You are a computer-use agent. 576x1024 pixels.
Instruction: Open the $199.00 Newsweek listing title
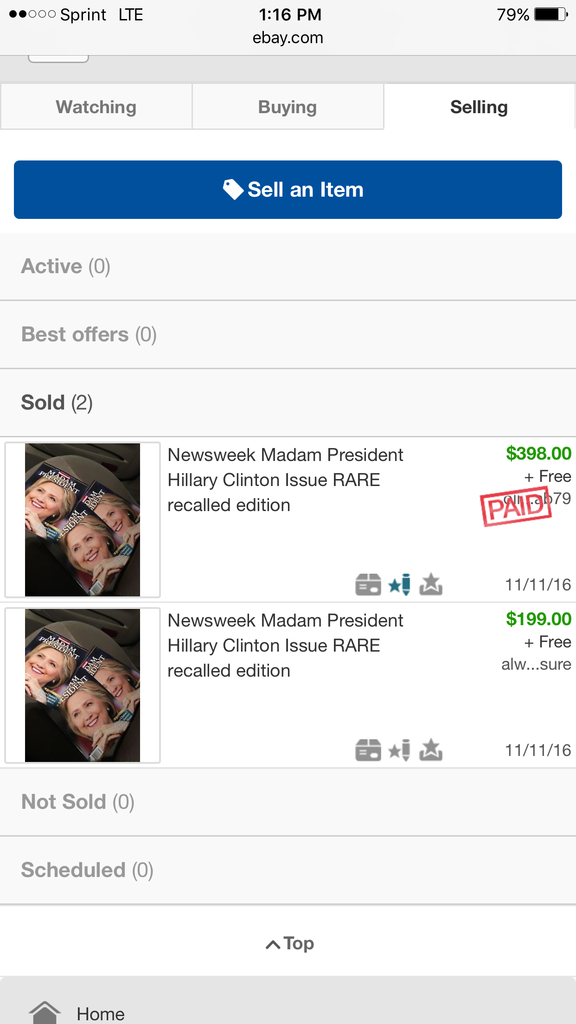(285, 645)
